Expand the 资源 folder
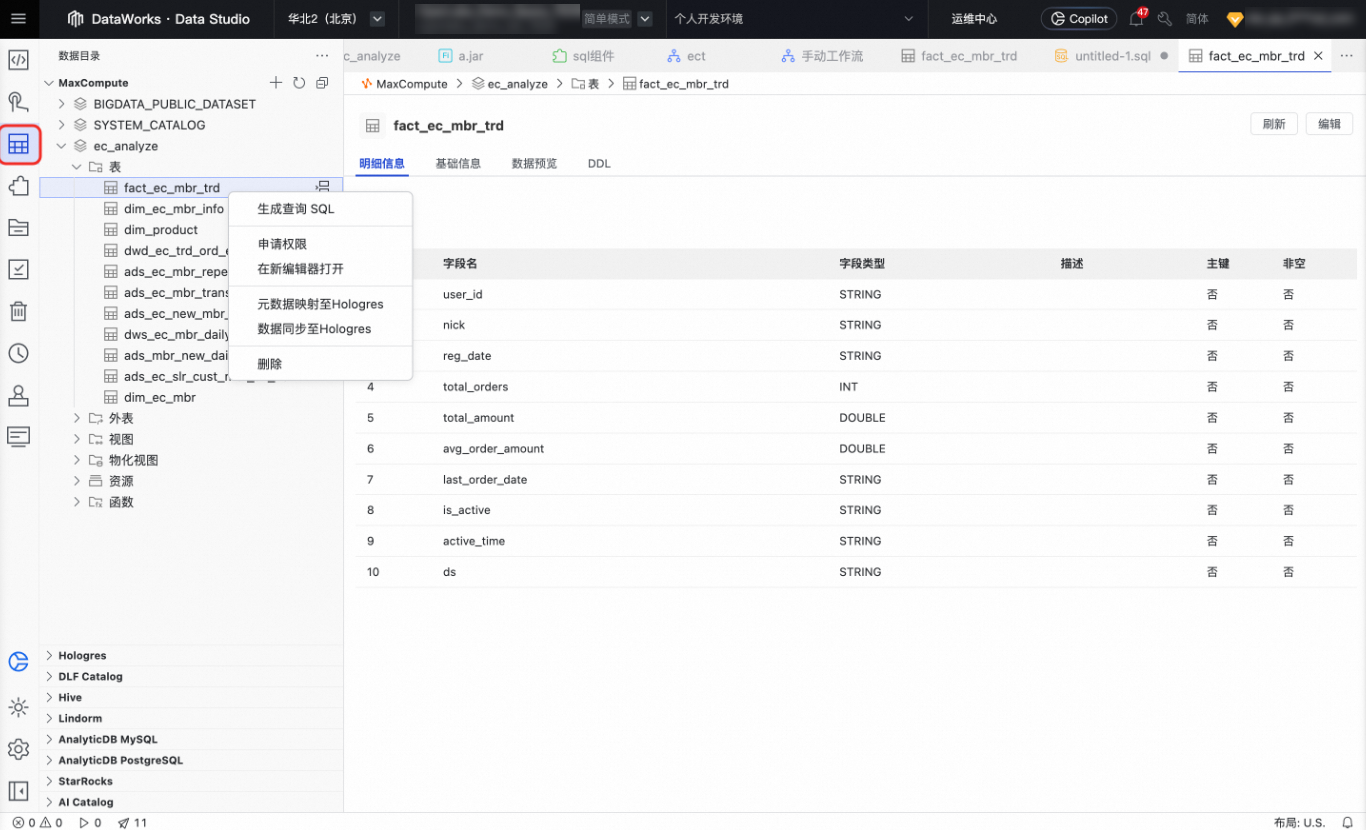Viewport: 1366px width, 830px height. (77, 481)
